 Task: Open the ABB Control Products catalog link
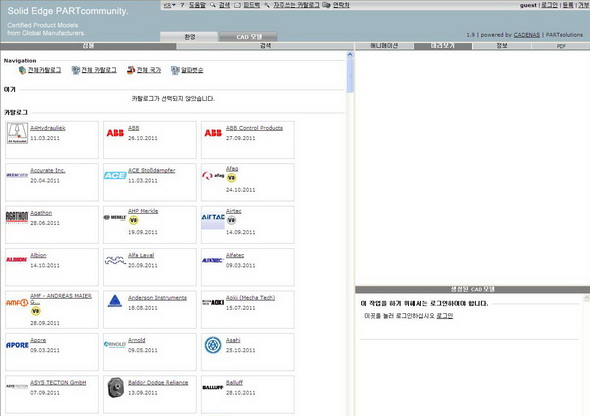(x=254, y=128)
